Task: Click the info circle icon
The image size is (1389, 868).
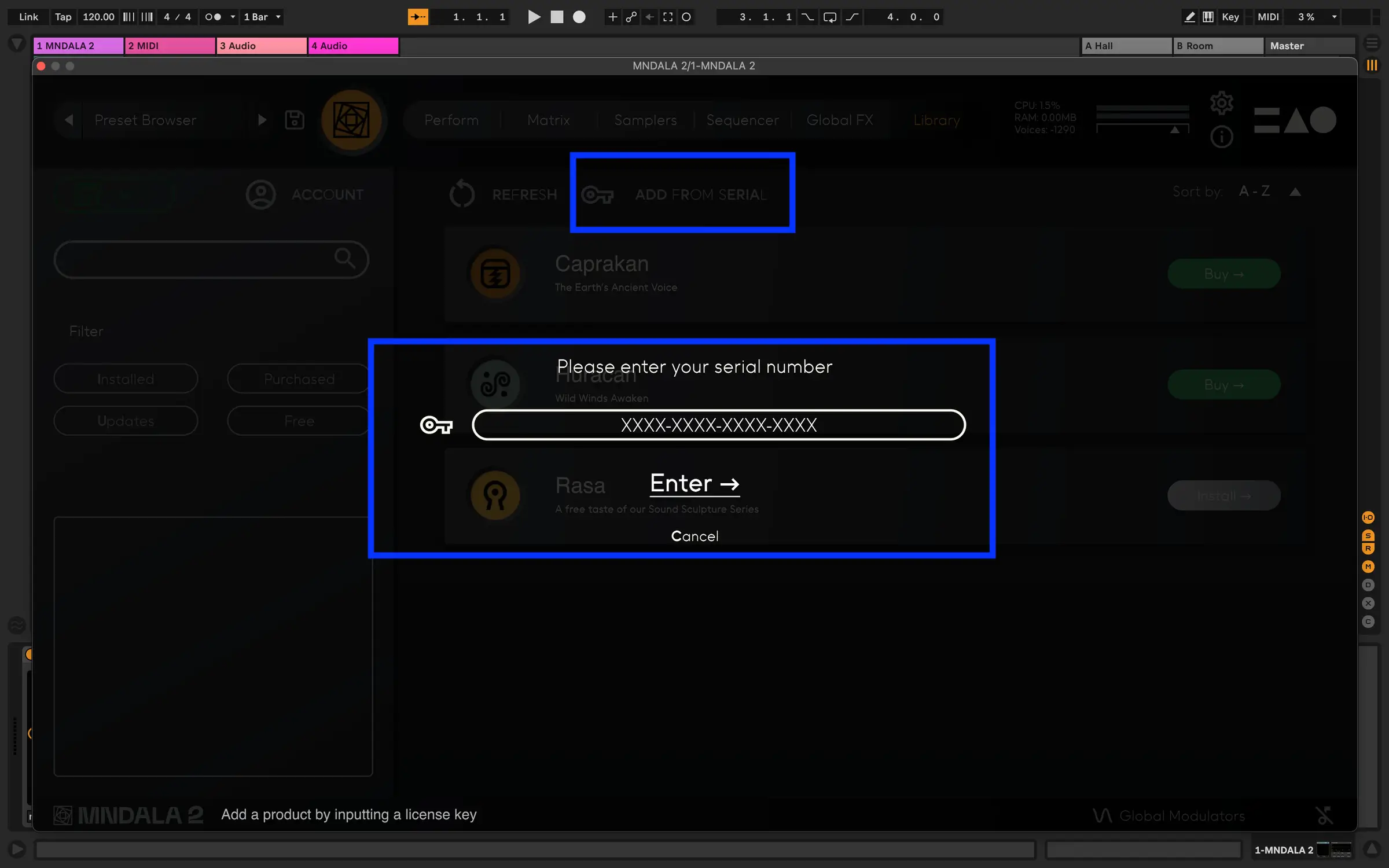Action: pyautogui.click(x=1222, y=137)
